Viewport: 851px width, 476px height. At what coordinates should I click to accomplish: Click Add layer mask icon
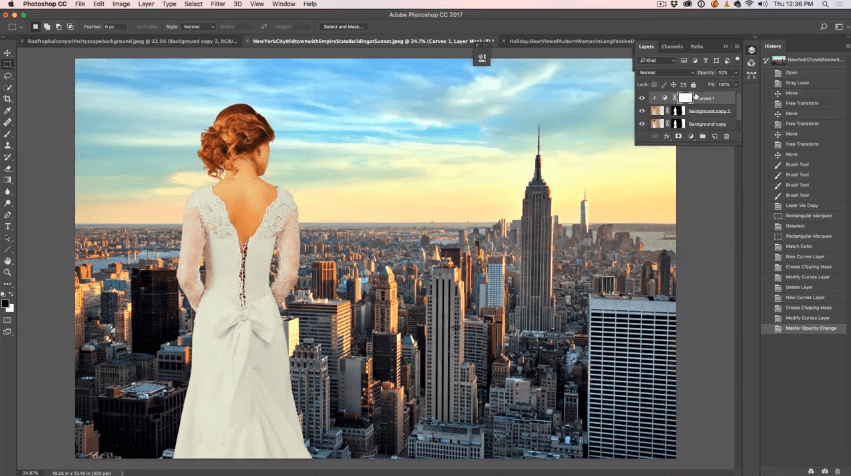pyautogui.click(x=678, y=137)
